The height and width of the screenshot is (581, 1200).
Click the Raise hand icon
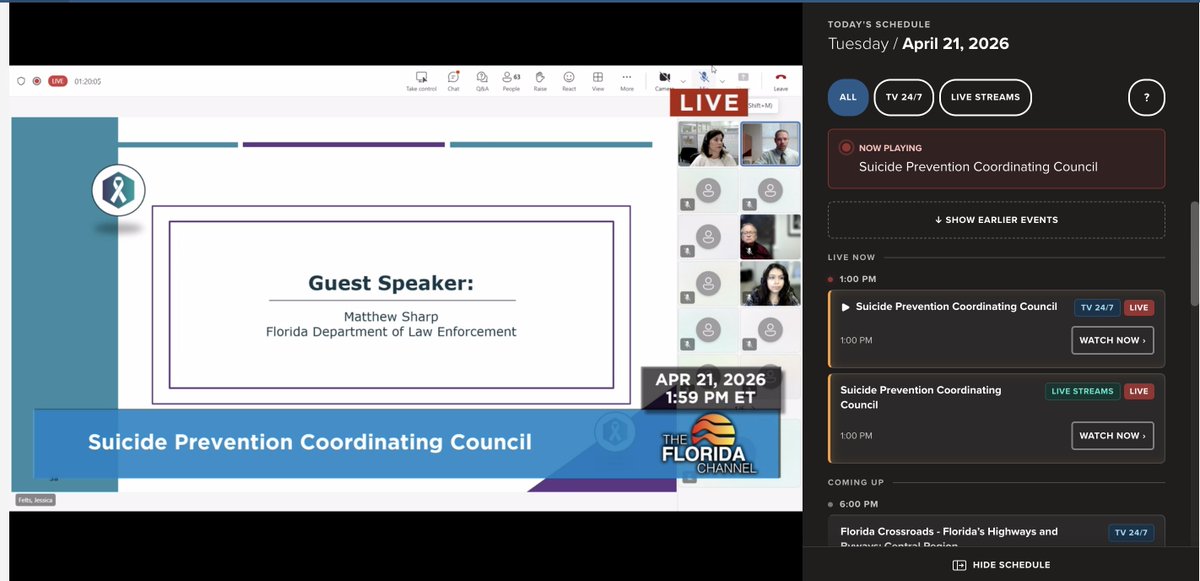point(540,77)
